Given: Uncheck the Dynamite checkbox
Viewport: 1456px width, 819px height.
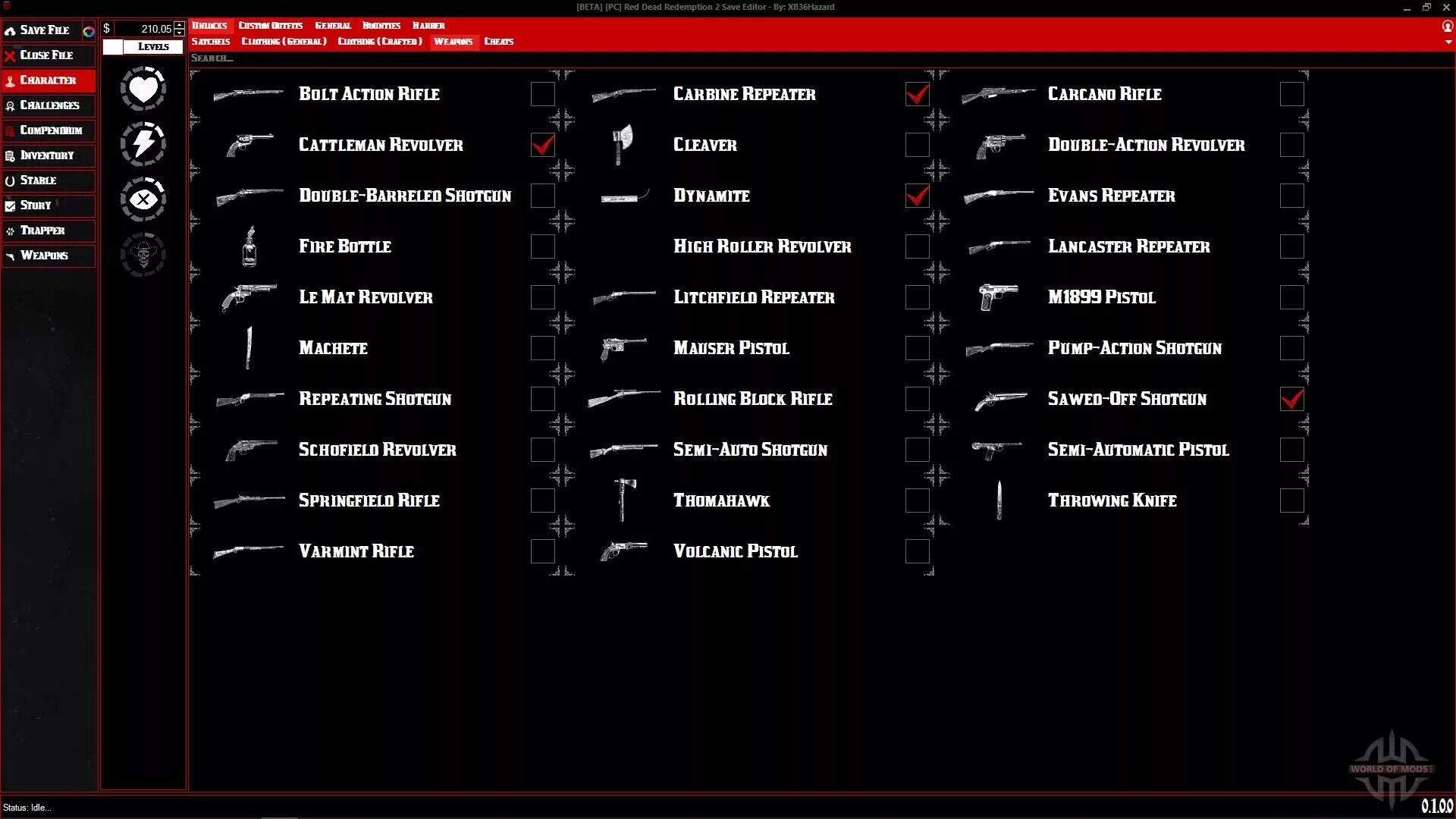Looking at the screenshot, I should [x=918, y=196].
